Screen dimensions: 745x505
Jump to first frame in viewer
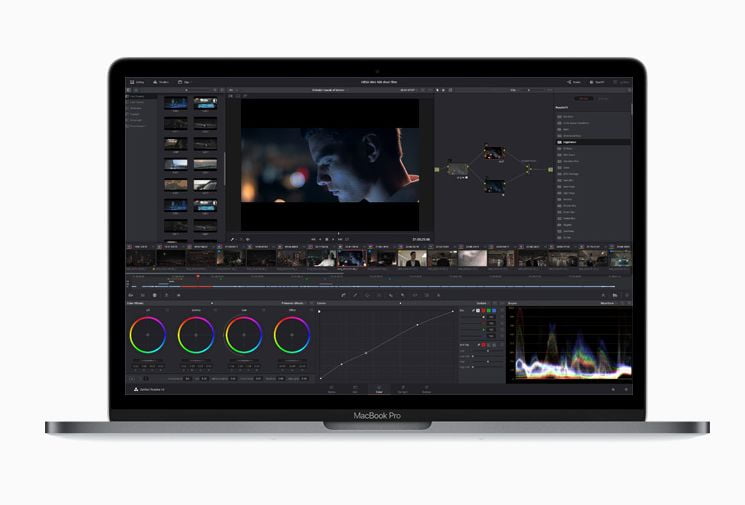[x=313, y=239]
